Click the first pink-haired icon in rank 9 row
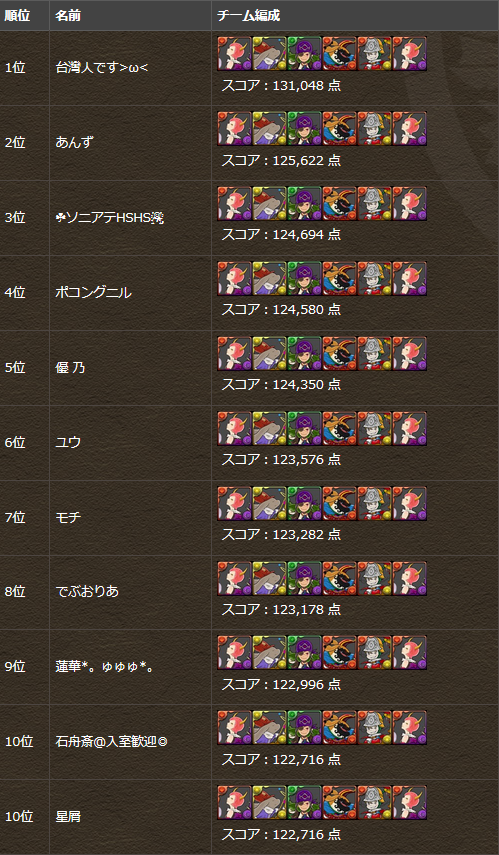The width and height of the screenshot is (499, 855). click(x=235, y=653)
